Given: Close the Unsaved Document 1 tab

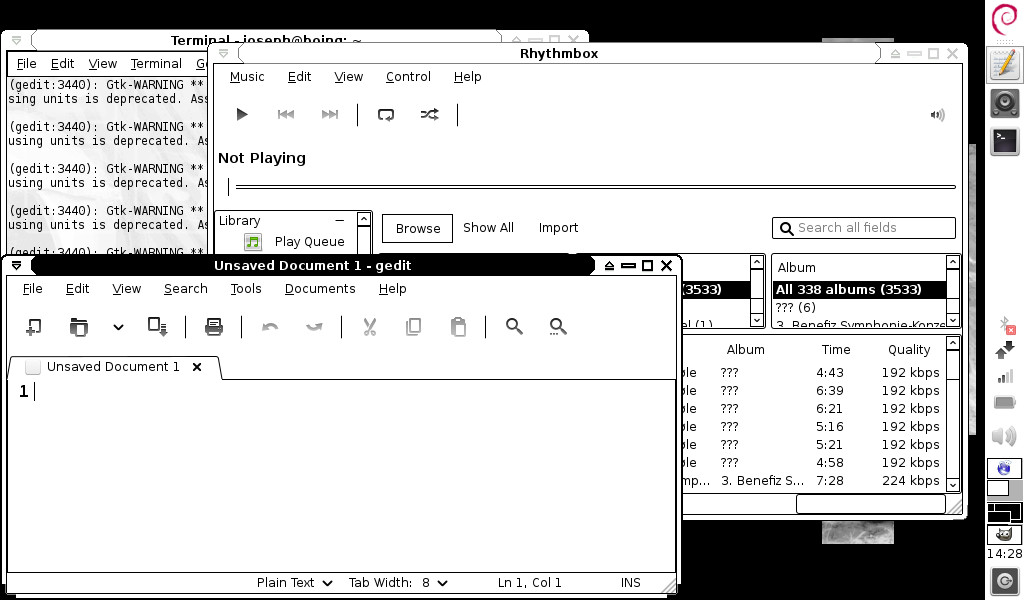Looking at the screenshot, I should click(x=197, y=367).
